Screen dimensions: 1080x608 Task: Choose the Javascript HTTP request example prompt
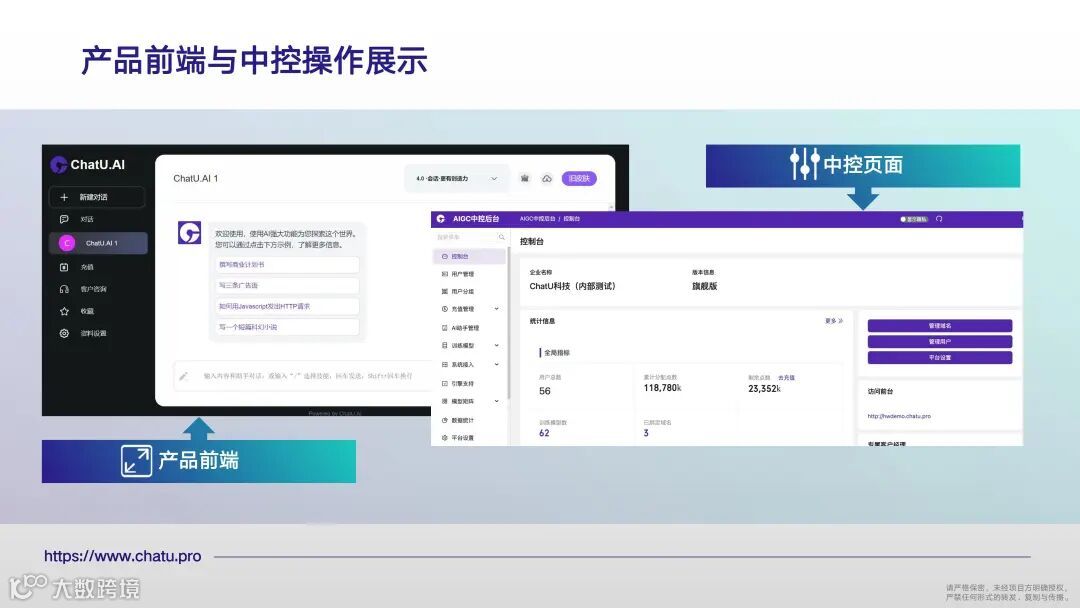[x=287, y=306]
